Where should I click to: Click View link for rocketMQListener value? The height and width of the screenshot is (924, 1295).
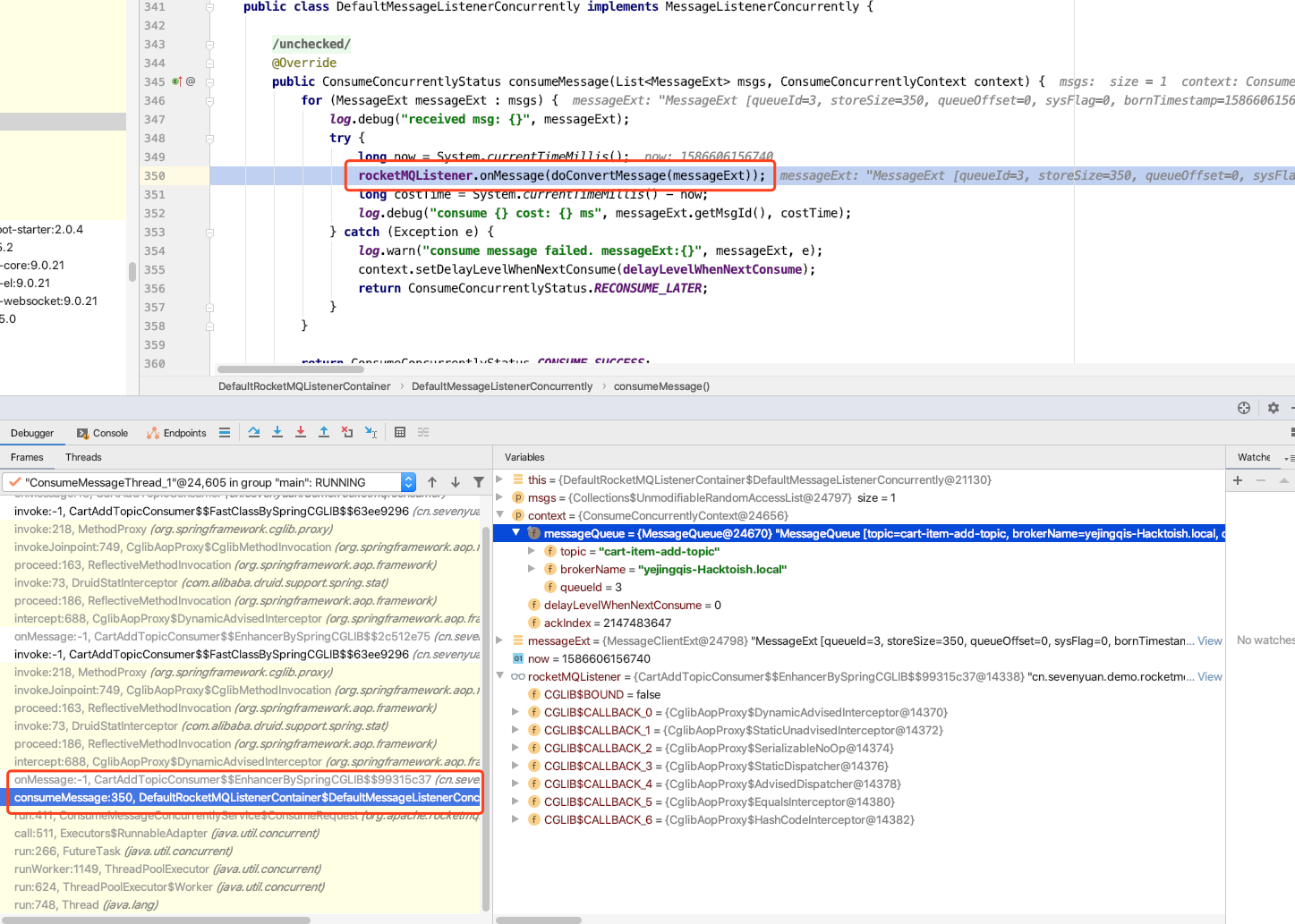click(1210, 676)
